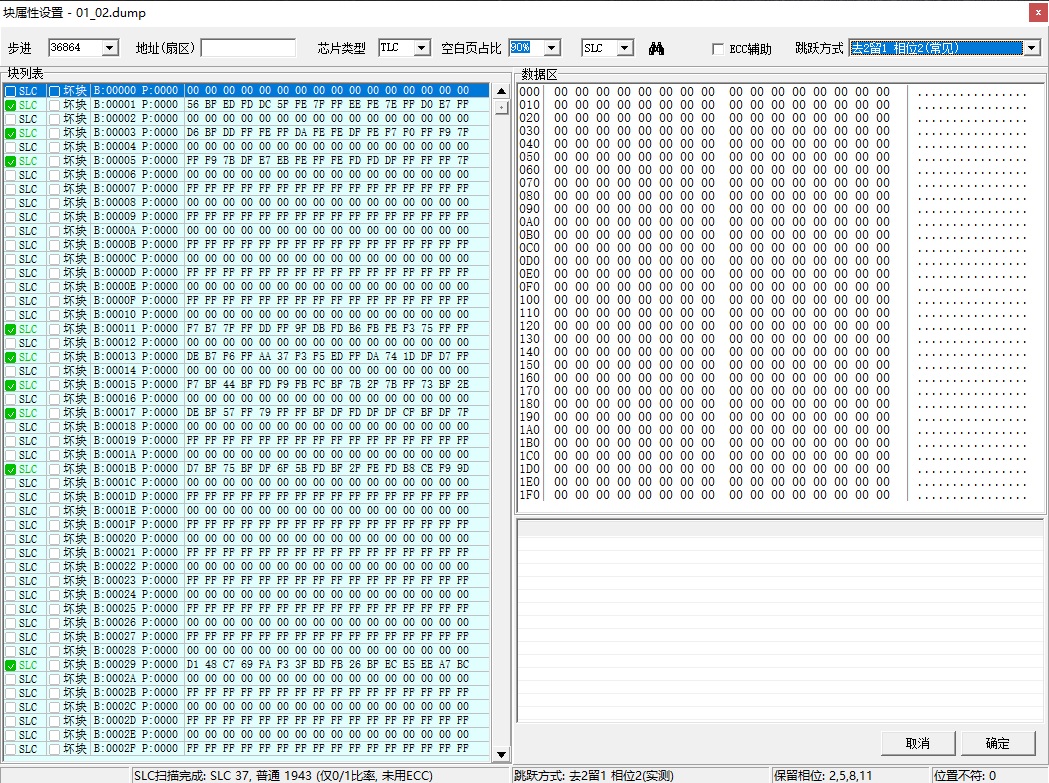Click the '保留相位: 2,5,8,11' status entry

tap(823, 776)
